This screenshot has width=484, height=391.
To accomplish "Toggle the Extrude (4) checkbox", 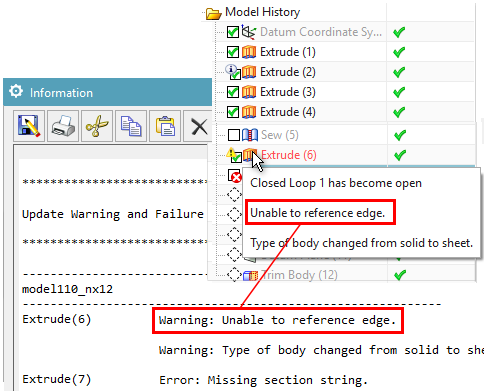I will [233, 112].
